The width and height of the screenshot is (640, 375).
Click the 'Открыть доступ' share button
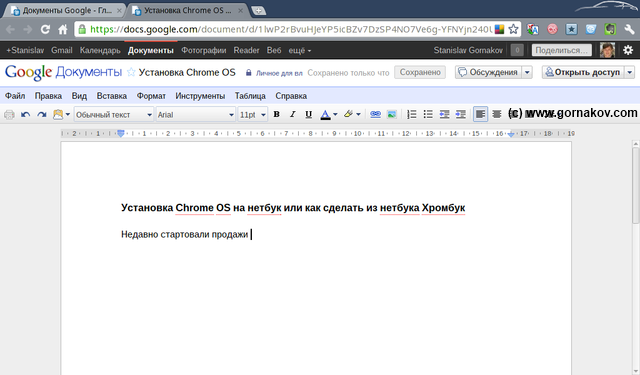583,72
